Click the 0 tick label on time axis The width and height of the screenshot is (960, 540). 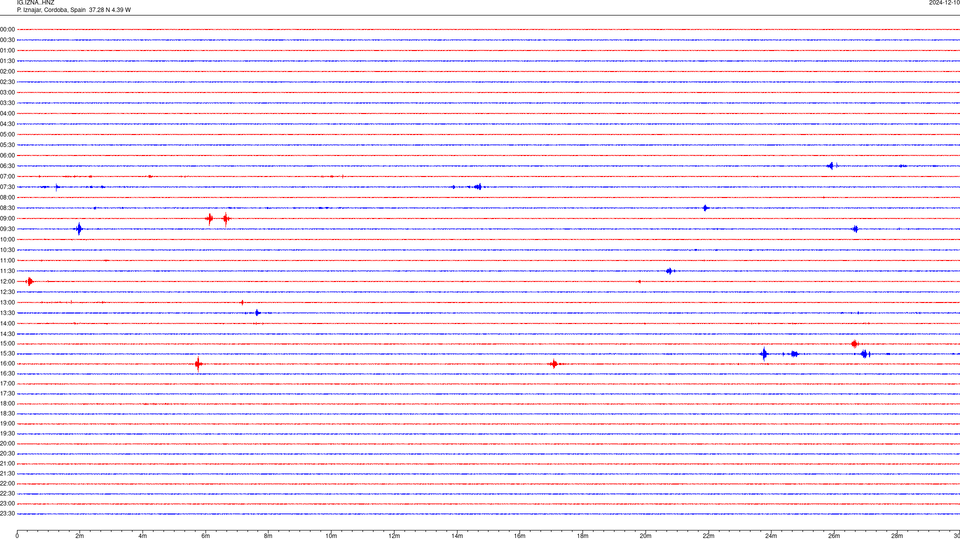tap(17, 536)
